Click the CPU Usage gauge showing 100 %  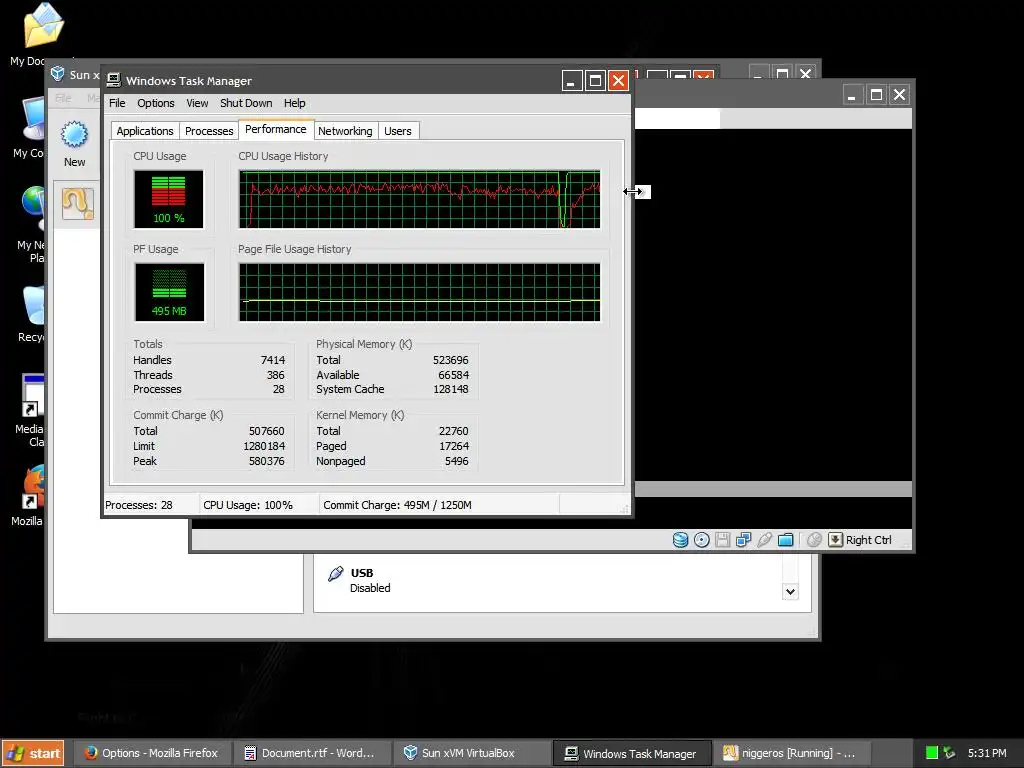[168, 199]
